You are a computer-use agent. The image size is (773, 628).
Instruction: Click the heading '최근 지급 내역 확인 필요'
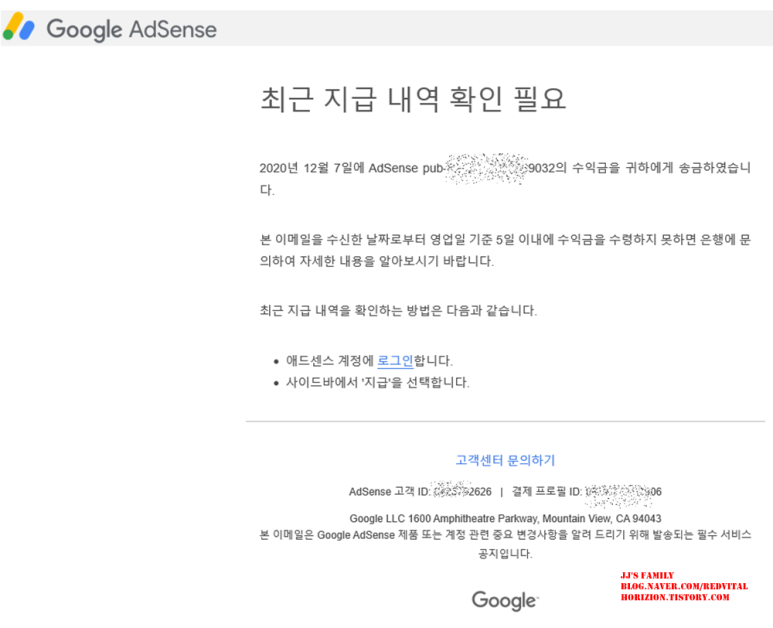click(x=413, y=98)
